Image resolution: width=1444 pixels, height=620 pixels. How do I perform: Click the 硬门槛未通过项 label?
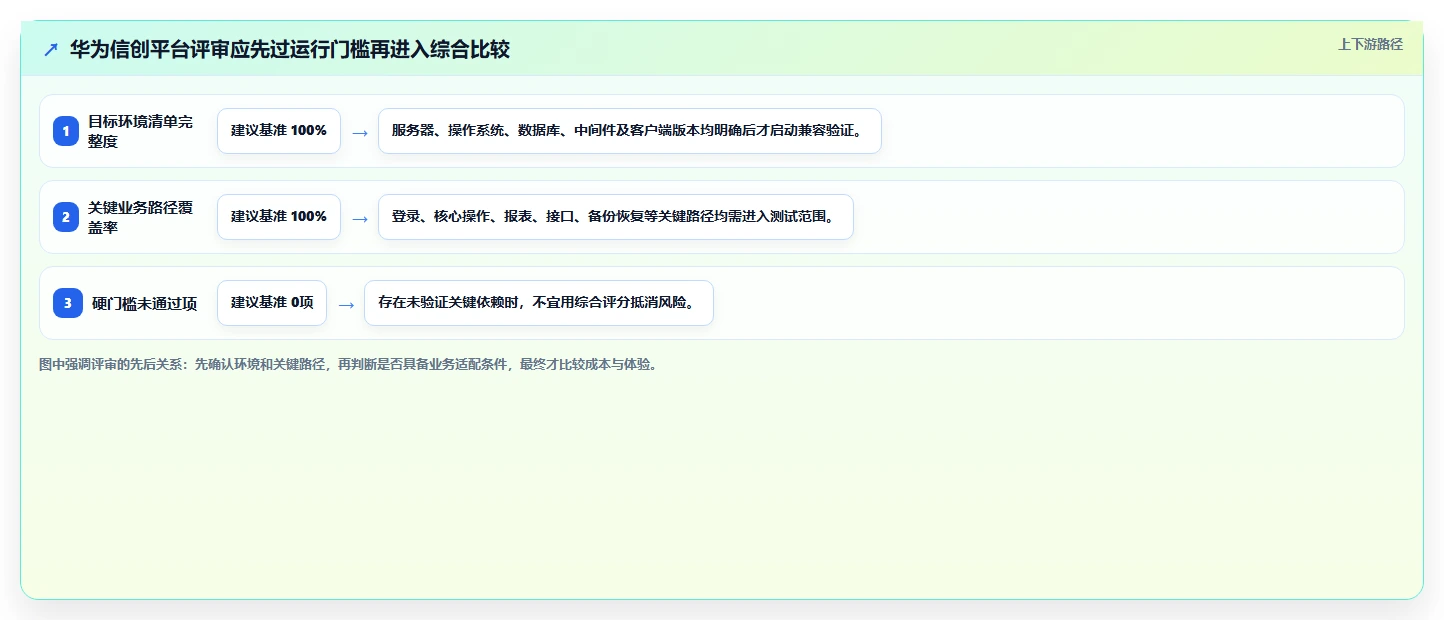point(145,303)
